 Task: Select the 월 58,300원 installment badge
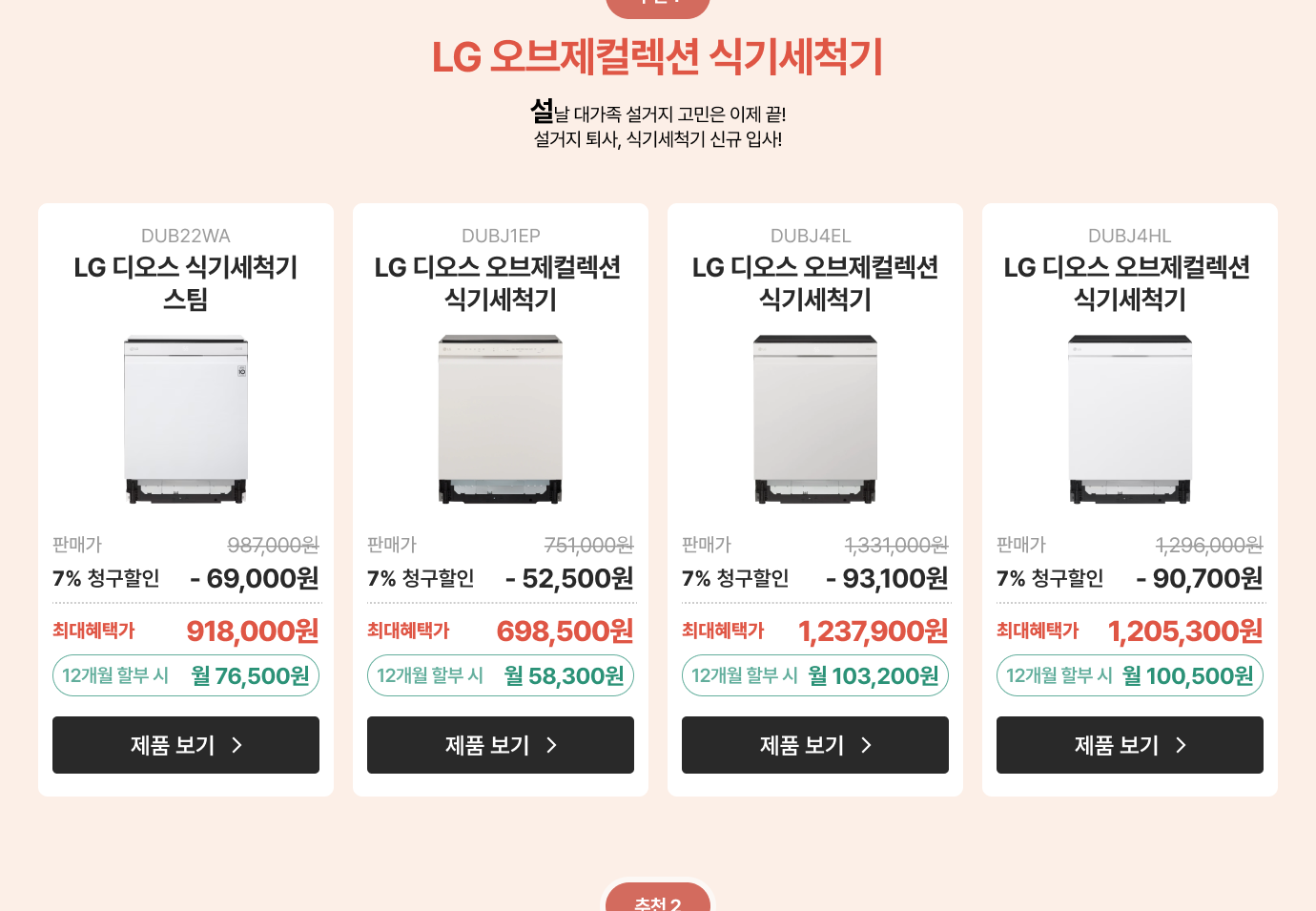pos(501,675)
